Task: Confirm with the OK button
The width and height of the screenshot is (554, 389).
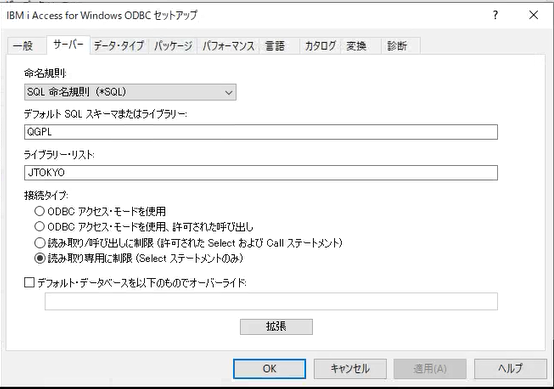Action: (269, 369)
